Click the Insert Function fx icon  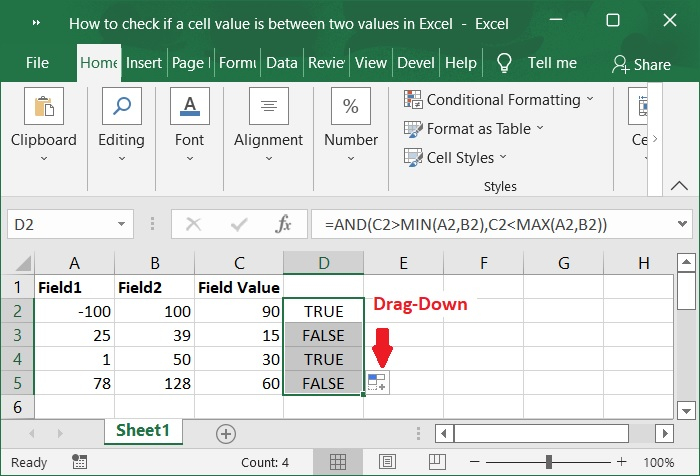click(x=283, y=224)
